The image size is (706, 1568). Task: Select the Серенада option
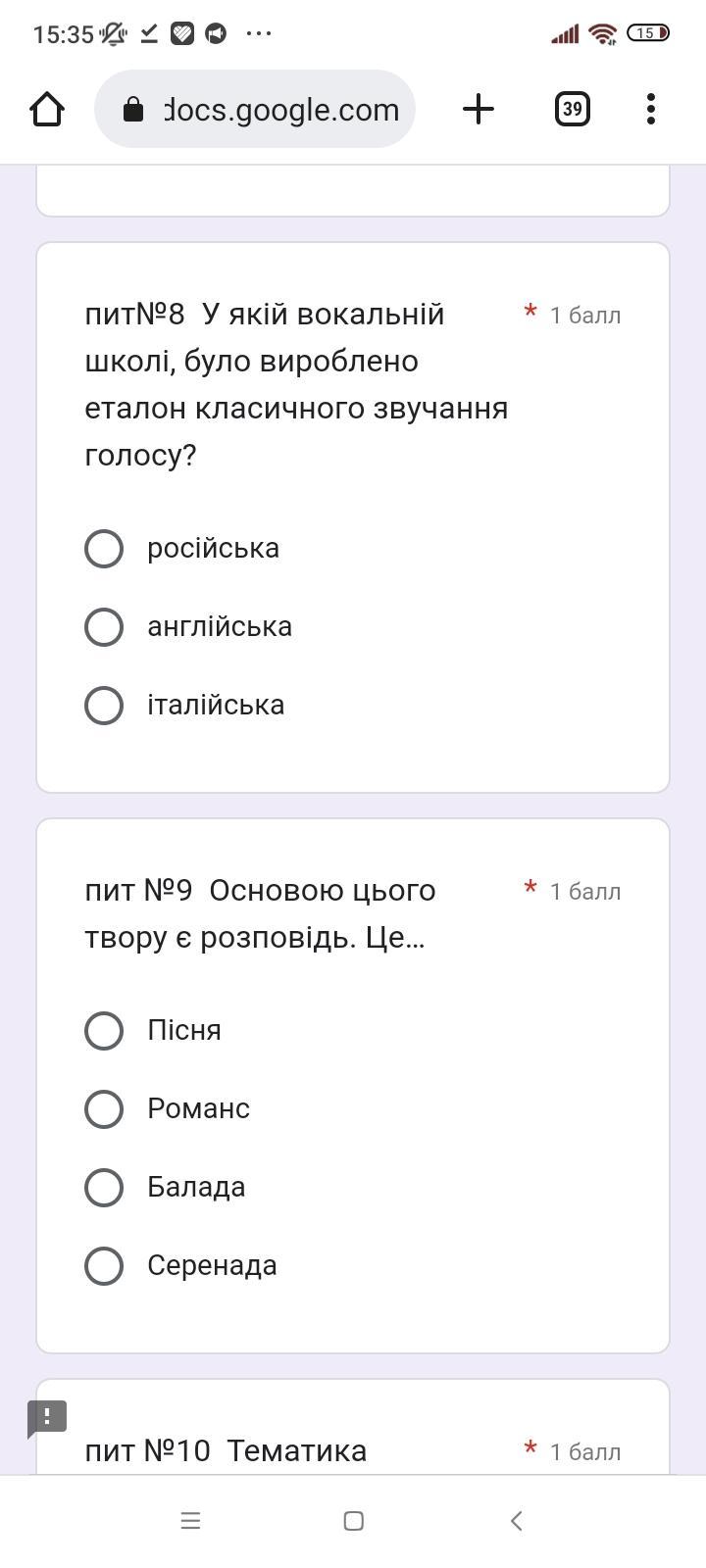[104, 1266]
